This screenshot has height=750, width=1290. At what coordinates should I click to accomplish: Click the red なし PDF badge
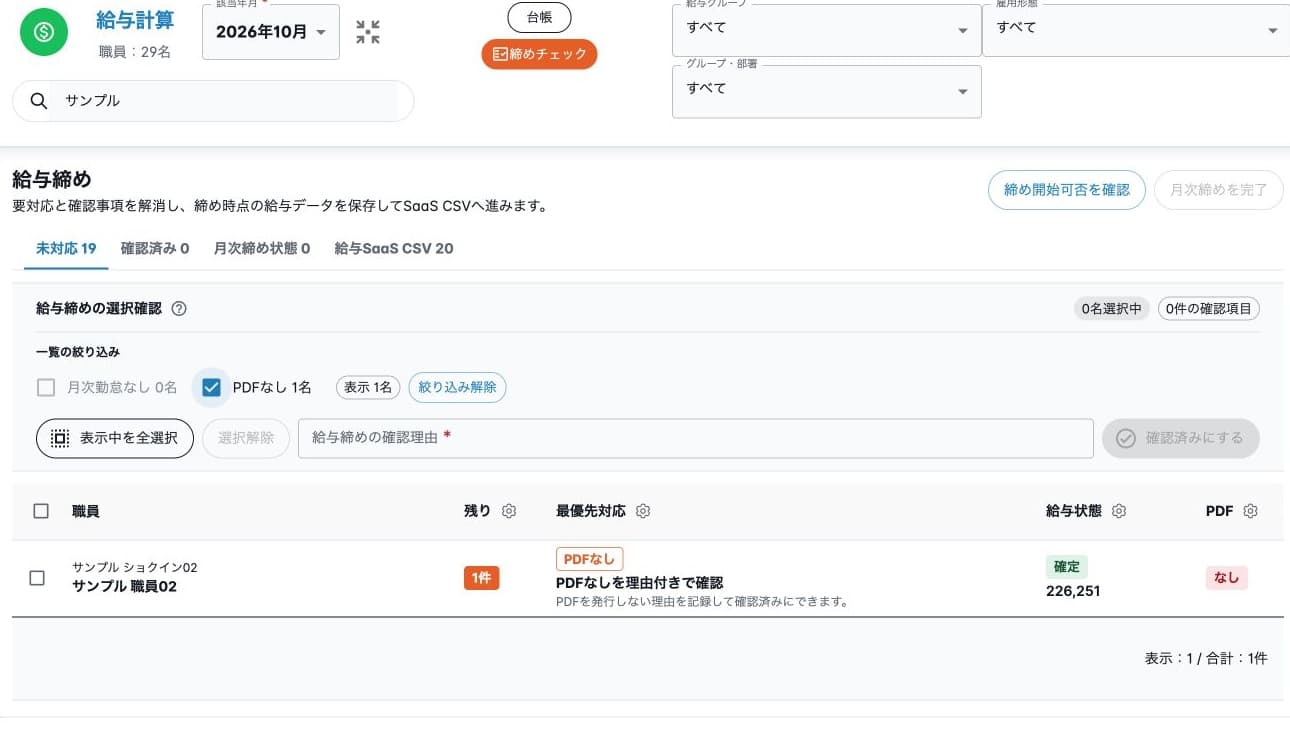[1226, 578]
